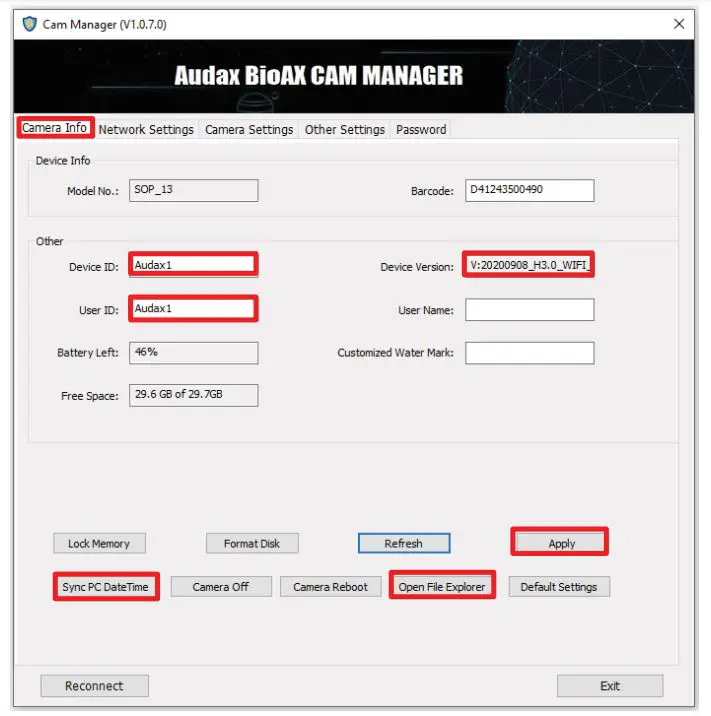Click the Customized Water Mark label
The image size is (711, 716).
395,353
